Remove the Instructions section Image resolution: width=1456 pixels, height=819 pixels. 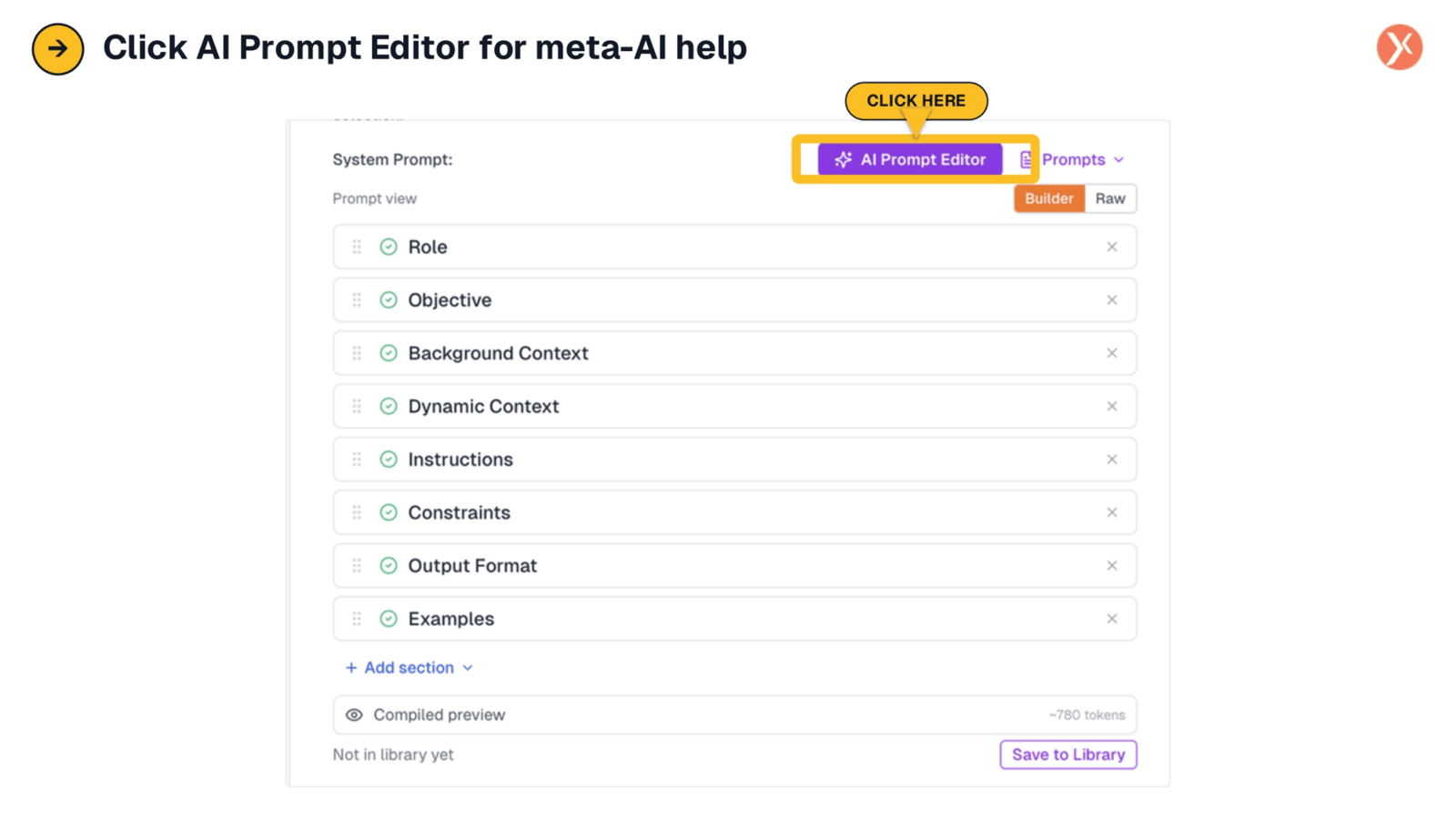coord(1112,460)
